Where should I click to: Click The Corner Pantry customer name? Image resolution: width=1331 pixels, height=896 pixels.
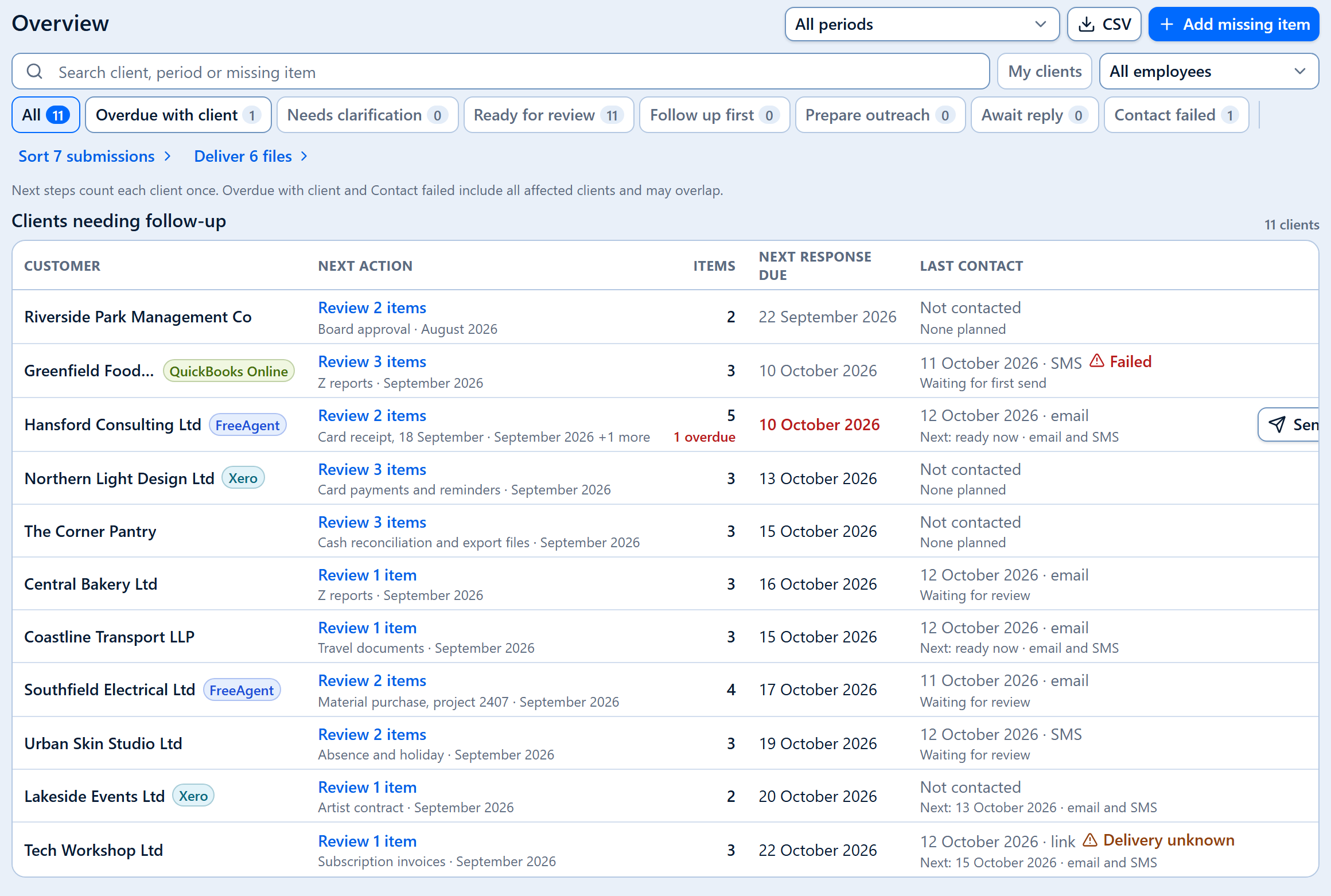click(90, 531)
